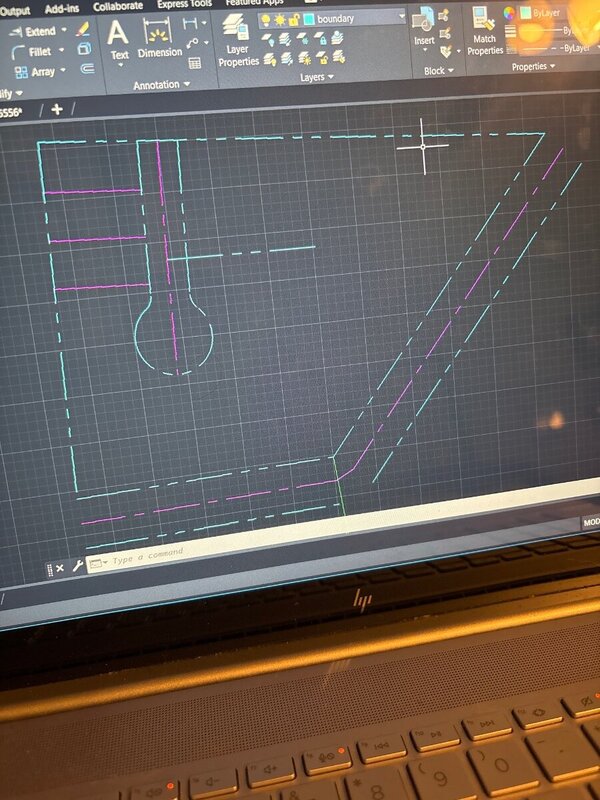Viewport: 600px width, 800px height.
Task: Click the ByLayer color swatch in Properties
Action: click(526, 13)
